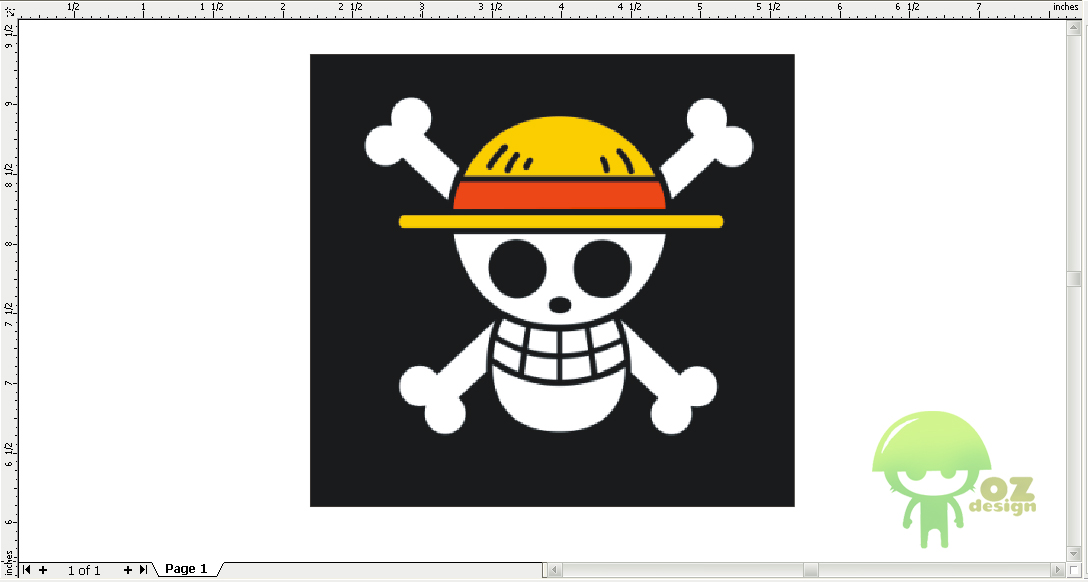The image size is (1088, 582).
Task: Click the horizontal scrollbar left arrow
Action: pos(555,570)
